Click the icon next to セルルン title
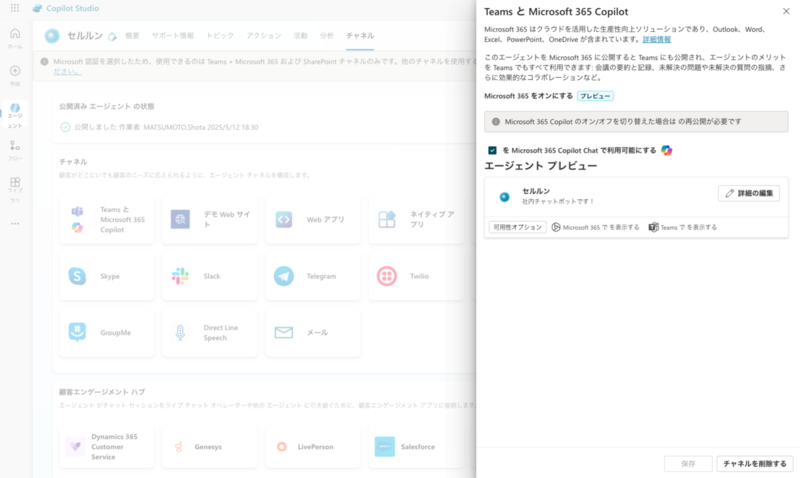This screenshot has width=800, height=478. (x=112, y=36)
